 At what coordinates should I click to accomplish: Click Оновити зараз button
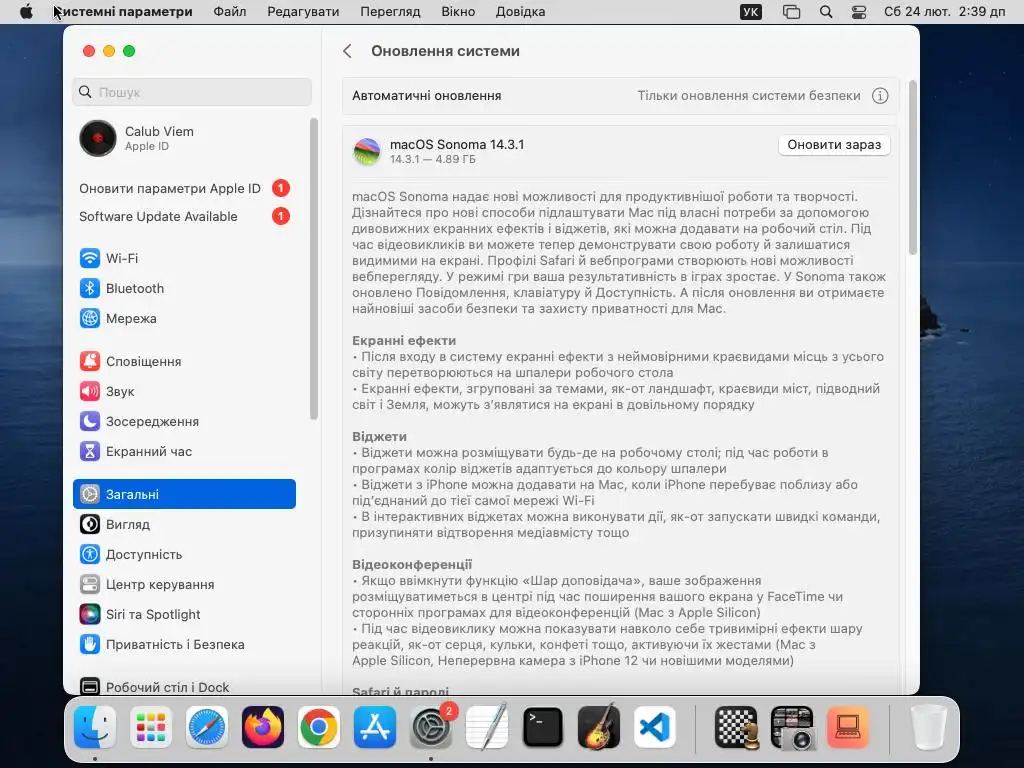834,144
